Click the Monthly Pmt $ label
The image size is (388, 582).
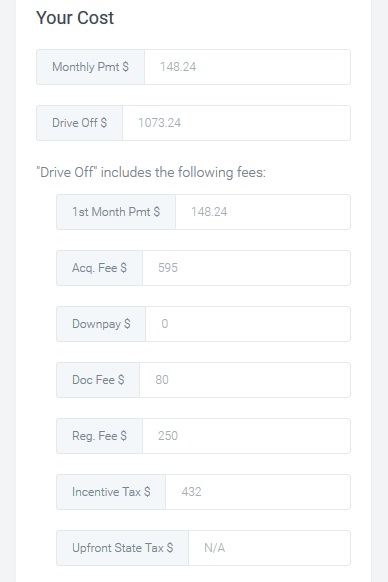click(x=91, y=67)
